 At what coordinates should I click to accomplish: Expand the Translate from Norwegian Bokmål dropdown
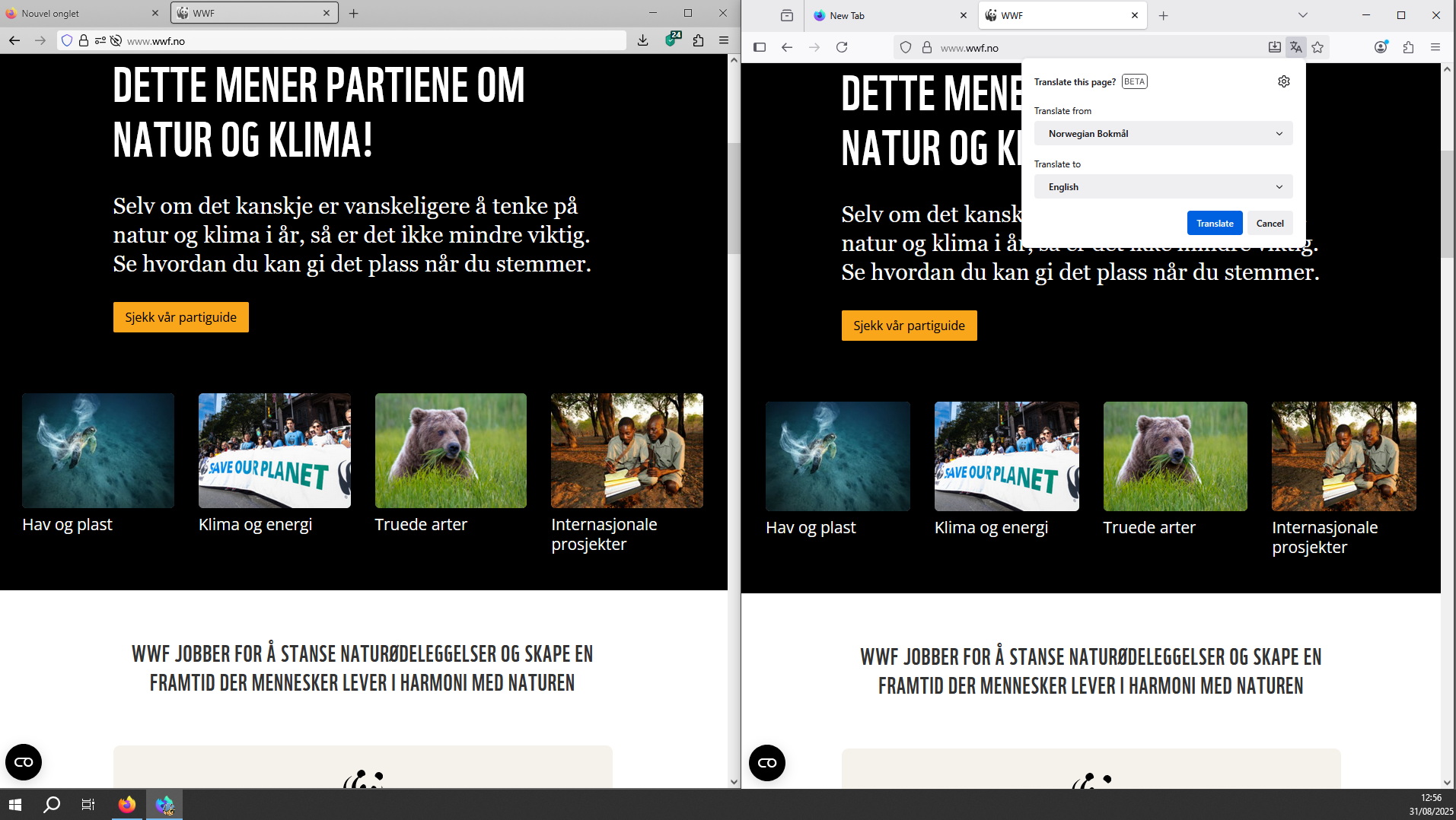pyautogui.click(x=1163, y=134)
